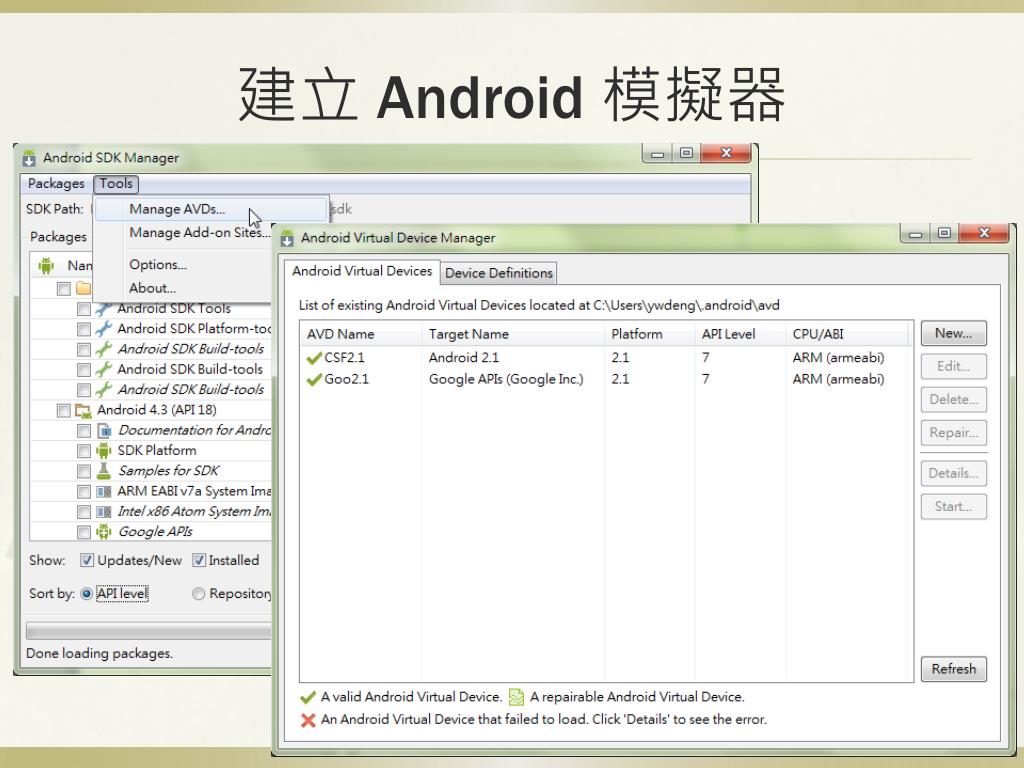Select the CSF2.1 AVD row
This screenshot has width=1024, height=768.
[606, 358]
